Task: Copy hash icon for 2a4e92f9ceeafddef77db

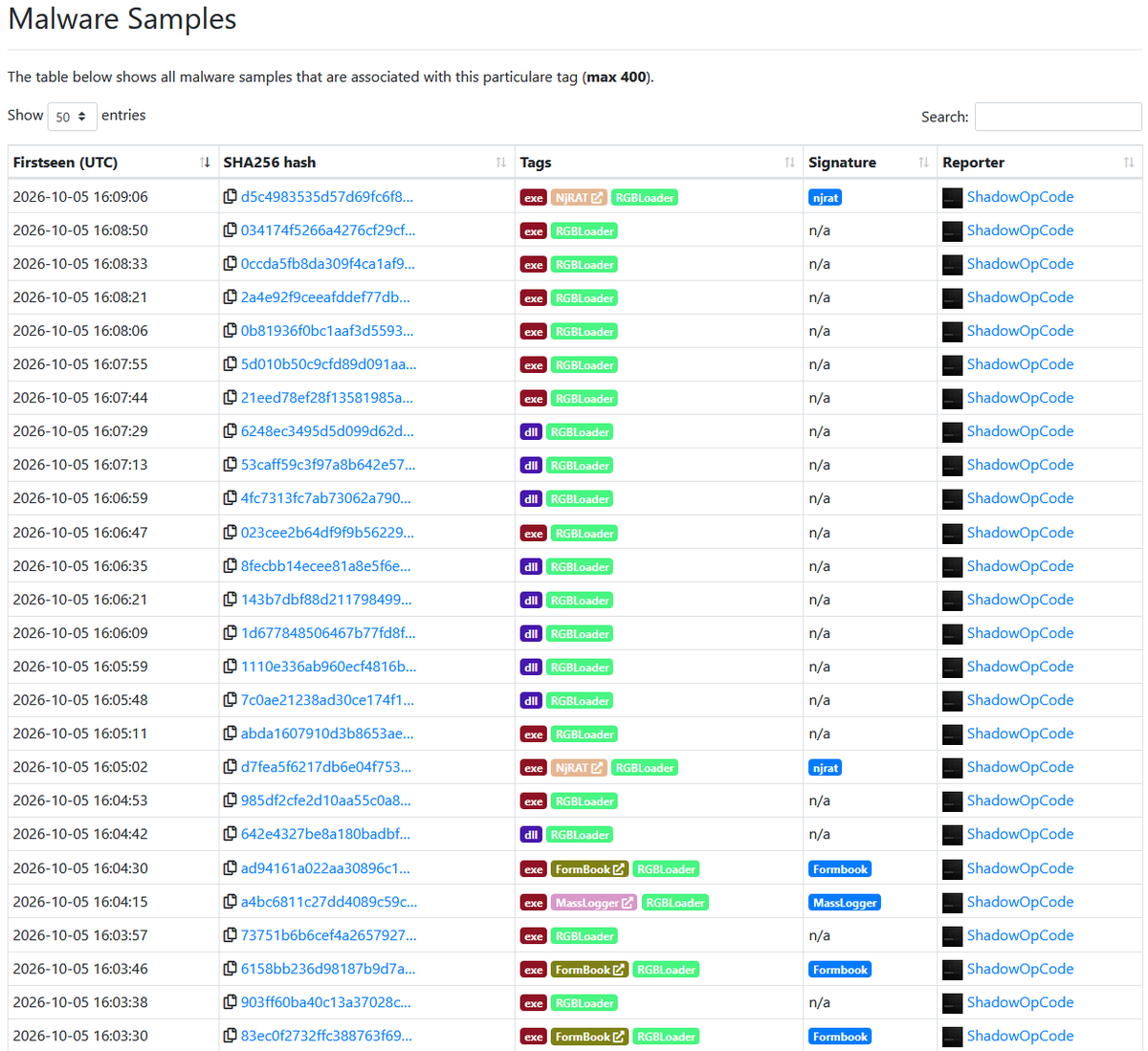Action: tap(230, 297)
